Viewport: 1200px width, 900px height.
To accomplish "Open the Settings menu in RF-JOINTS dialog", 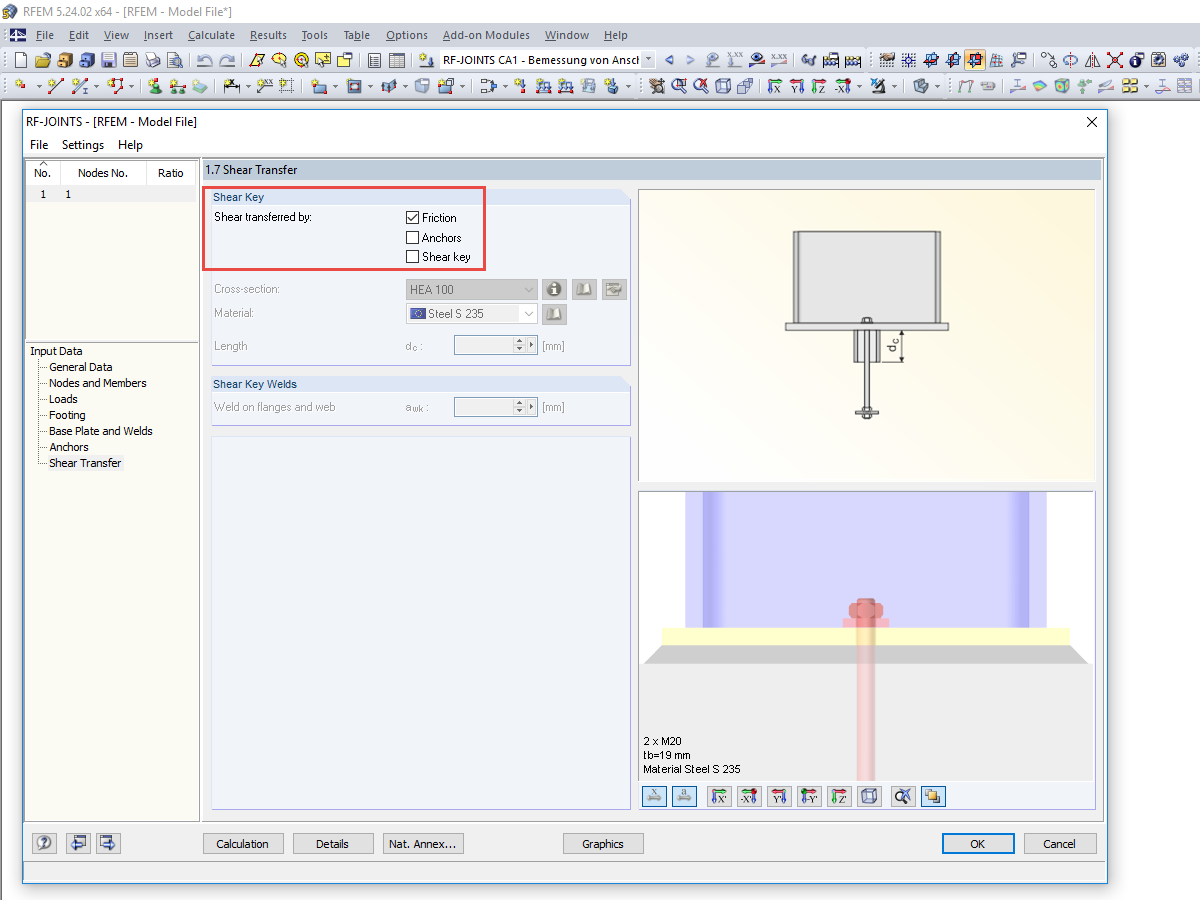I will point(83,145).
